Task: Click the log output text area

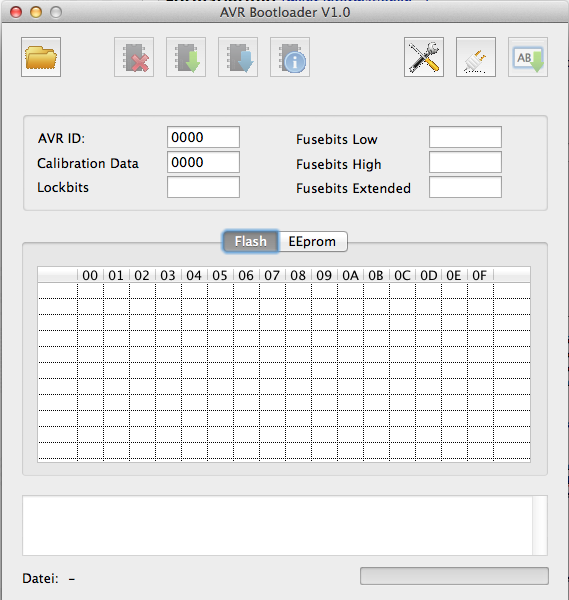Action: pyautogui.click(x=277, y=525)
